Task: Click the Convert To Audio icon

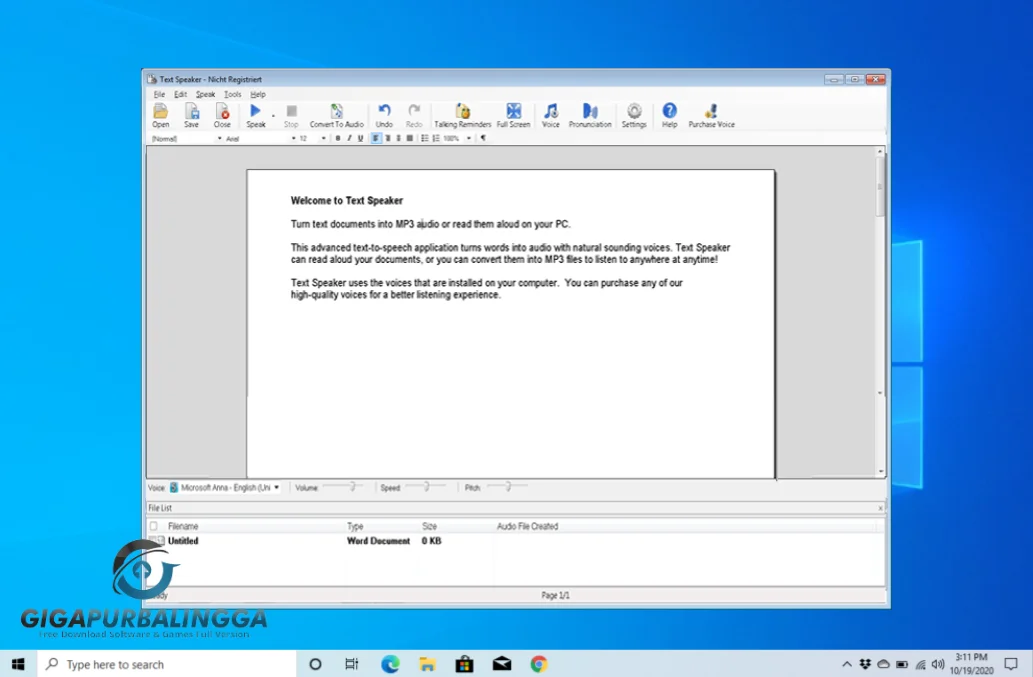Action: click(337, 113)
